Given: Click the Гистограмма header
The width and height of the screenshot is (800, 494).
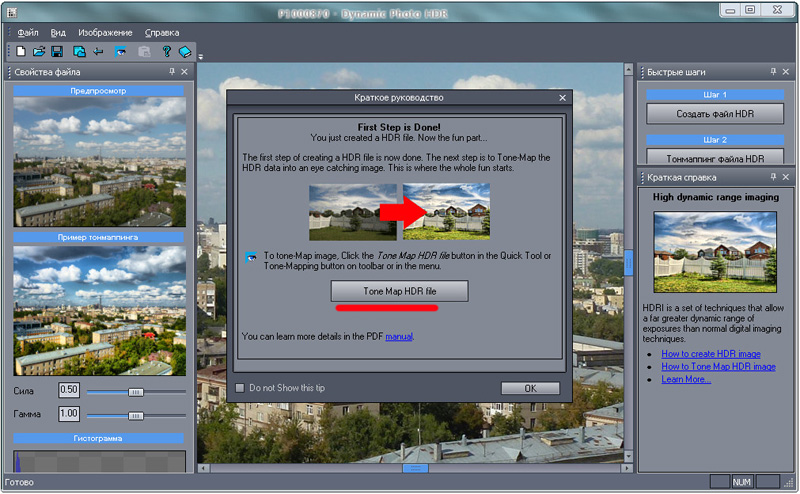Looking at the screenshot, I should coord(98,438).
